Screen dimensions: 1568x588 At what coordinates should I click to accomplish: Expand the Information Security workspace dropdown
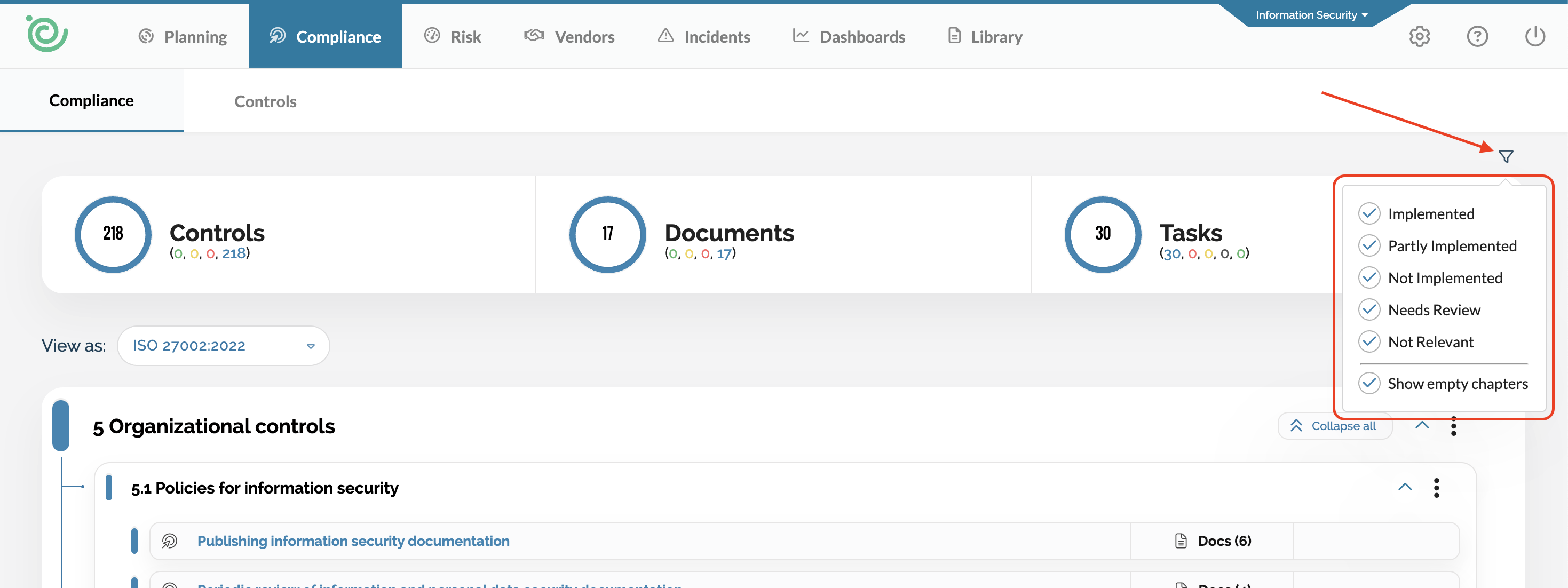click(x=1311, y=15)
